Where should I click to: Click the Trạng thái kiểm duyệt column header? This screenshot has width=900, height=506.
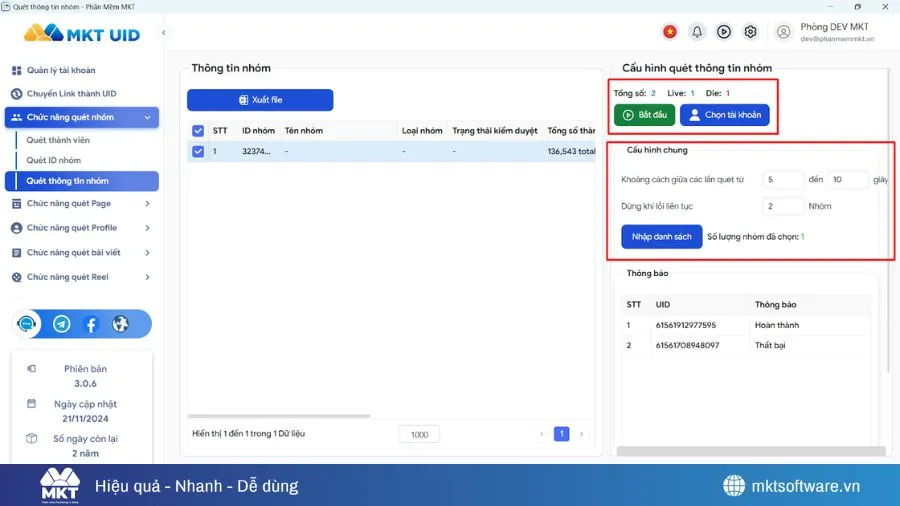(495, 131)
